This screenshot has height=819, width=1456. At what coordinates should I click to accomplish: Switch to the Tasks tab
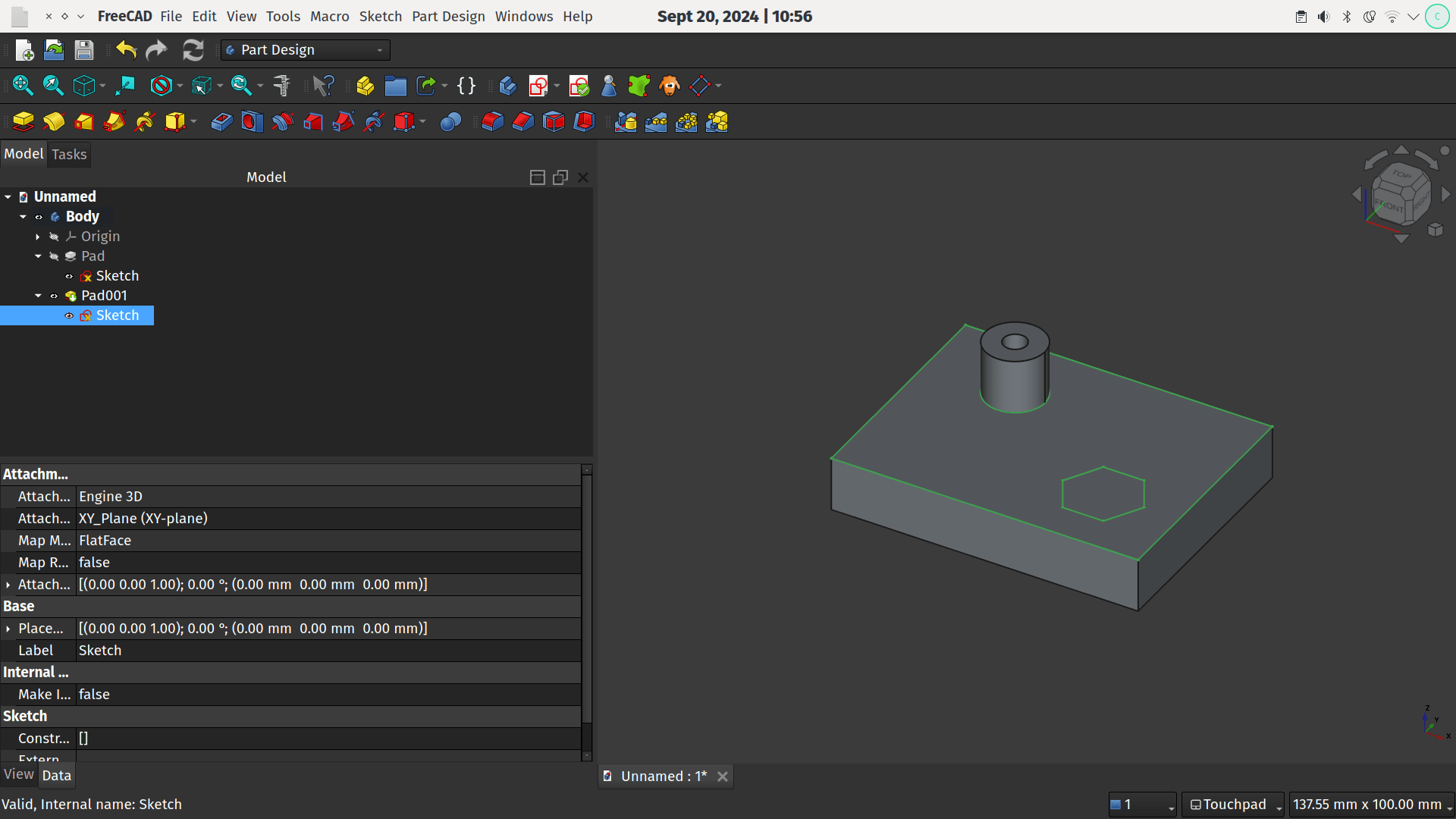pos(68,154)
